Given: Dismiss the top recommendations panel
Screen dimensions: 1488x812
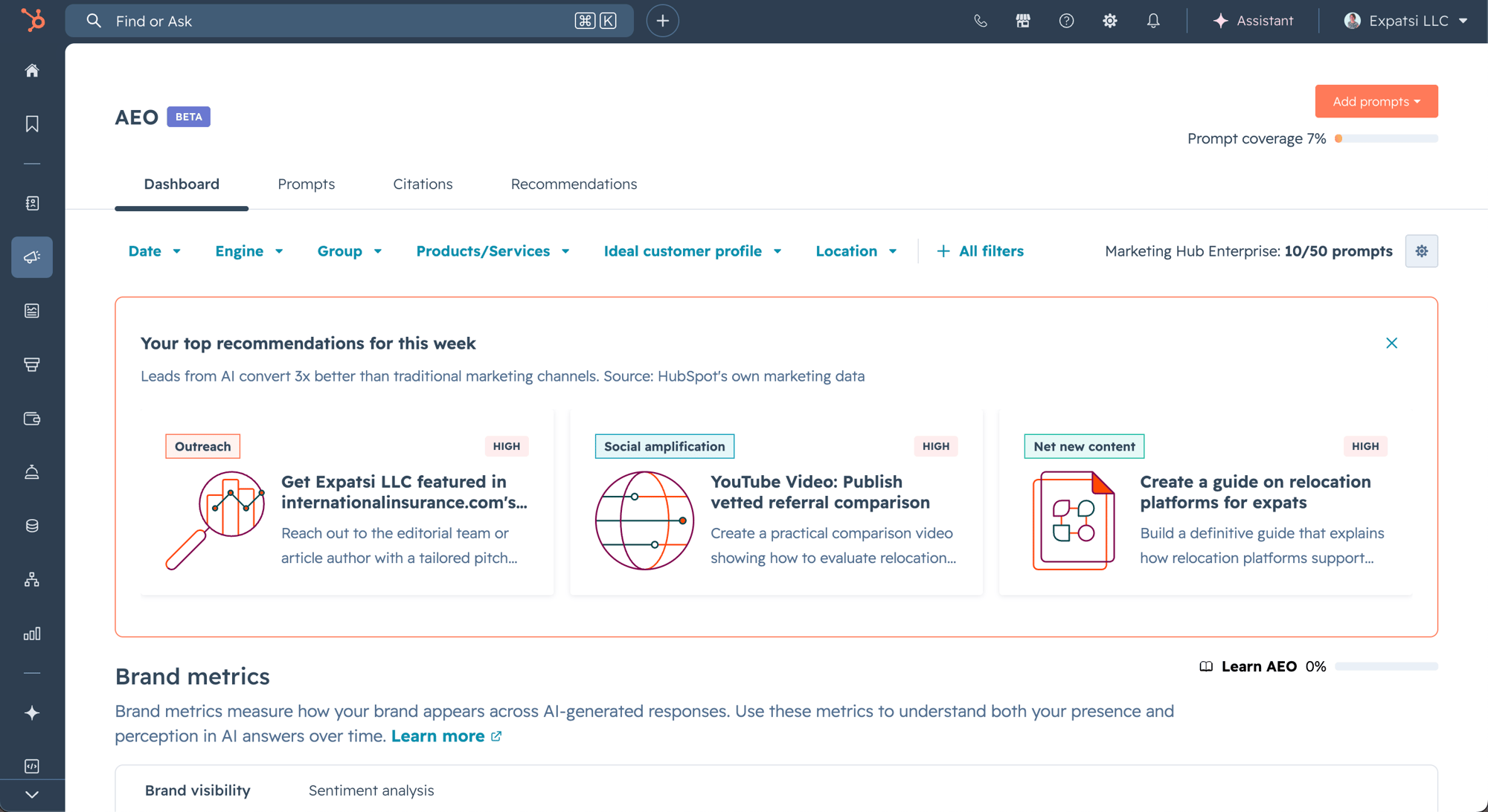Looking at the screenshot, I should tap(1392, 343).
